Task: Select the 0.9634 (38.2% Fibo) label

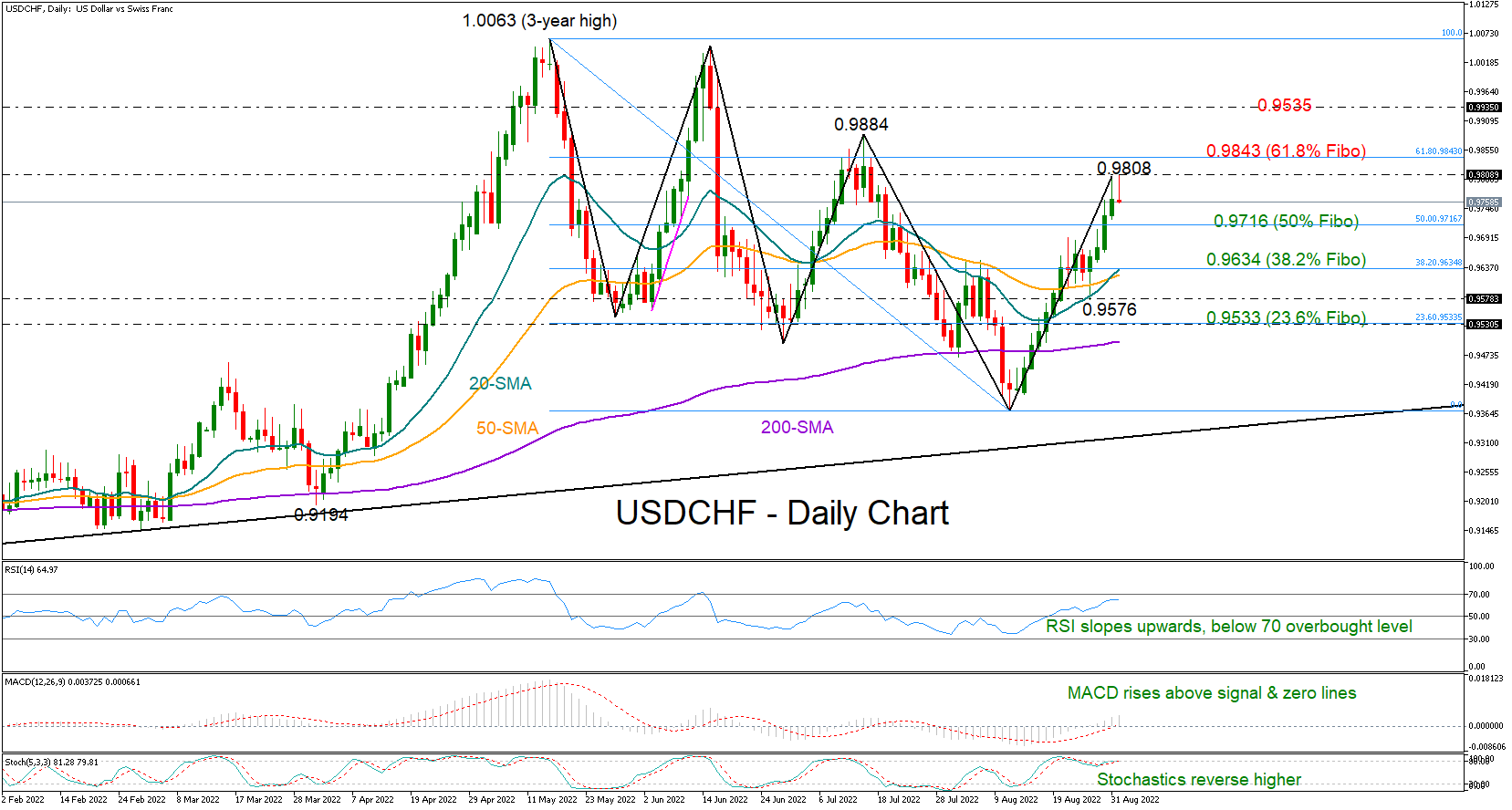Action: pyautogui.click(x=1286, y=259)
